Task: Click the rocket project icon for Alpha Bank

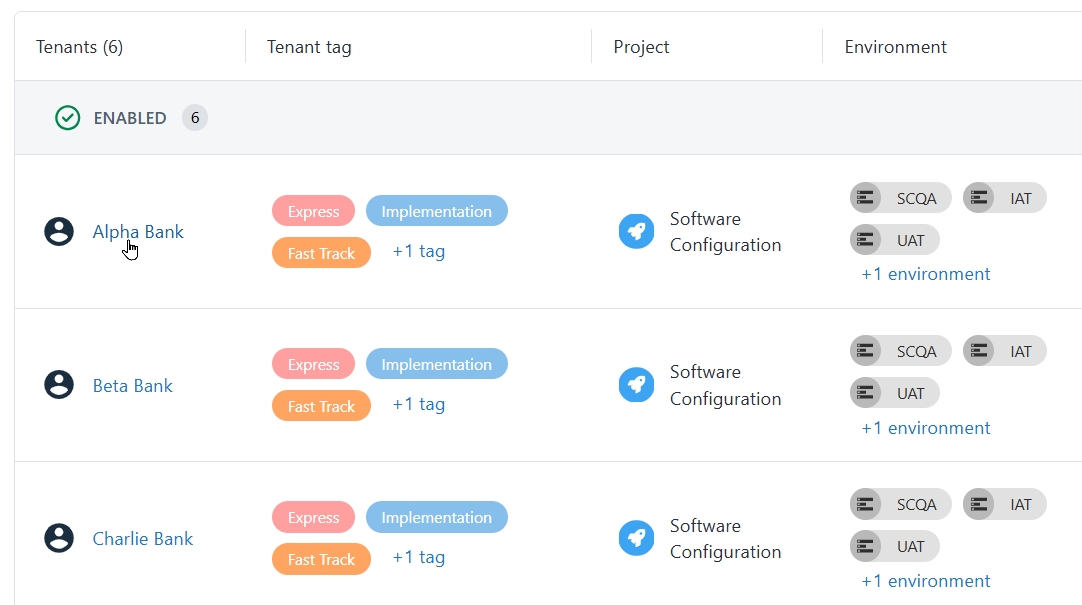Action: tap(636, 231)
